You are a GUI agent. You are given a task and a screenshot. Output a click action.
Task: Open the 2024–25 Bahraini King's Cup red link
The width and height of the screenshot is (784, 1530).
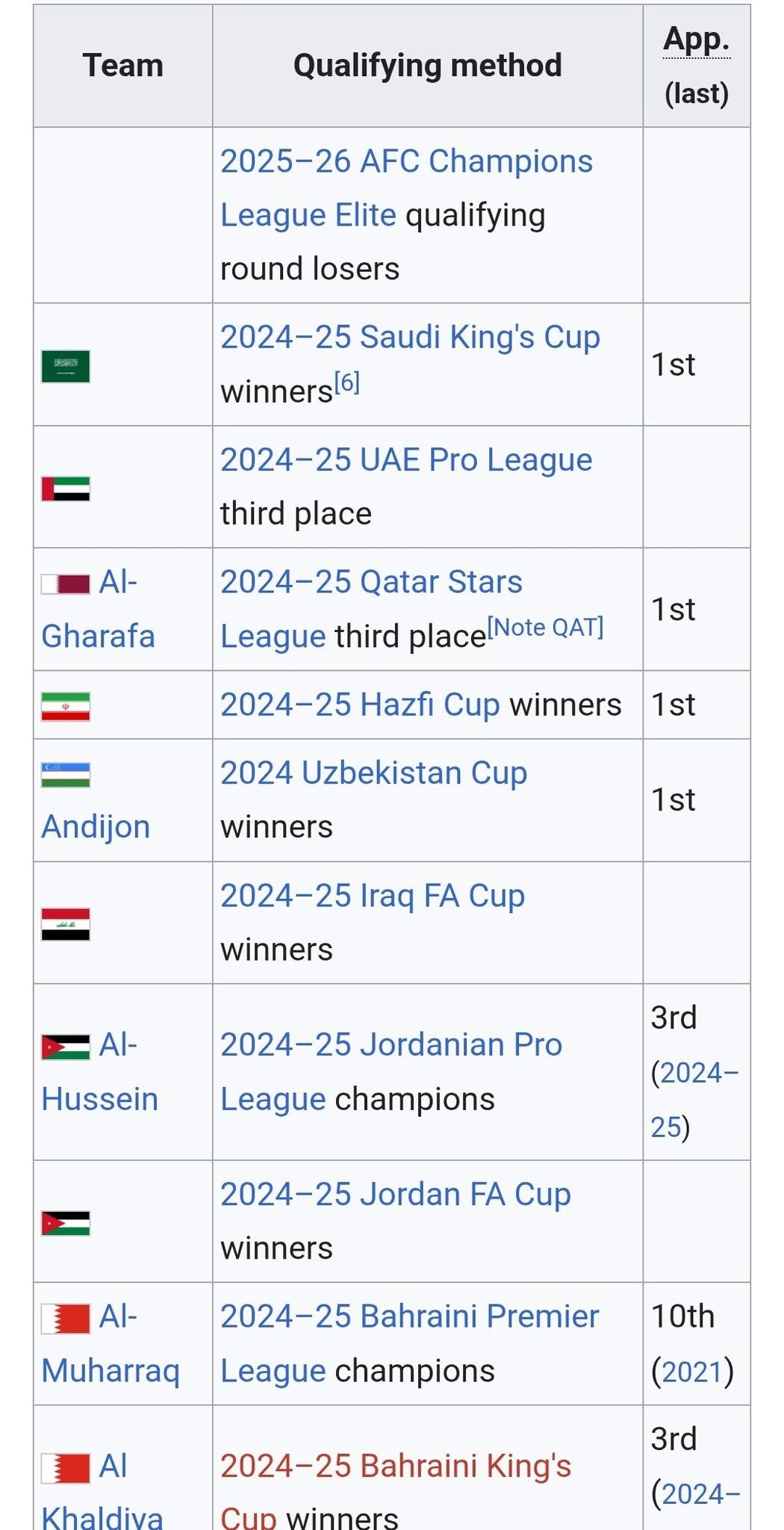(396, 1492)
